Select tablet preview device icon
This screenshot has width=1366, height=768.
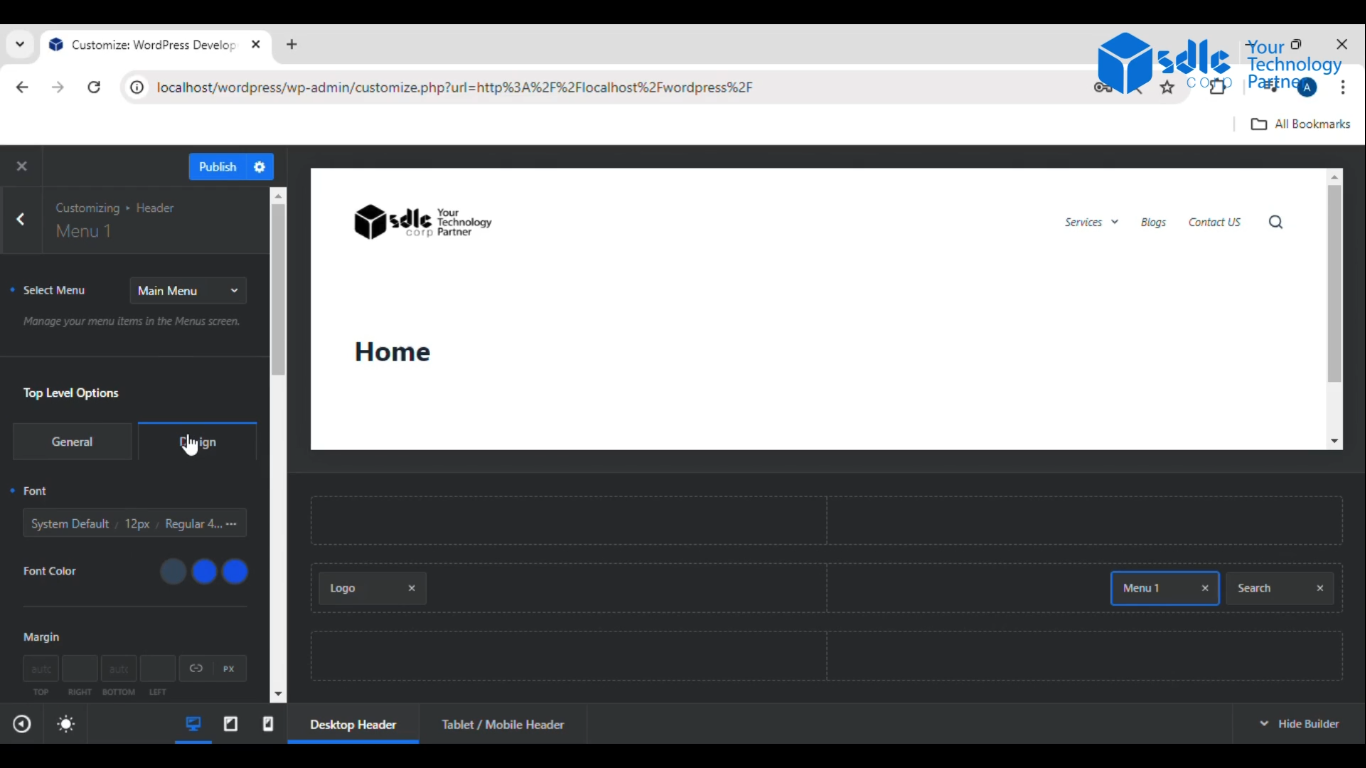[x=231, y=724]
